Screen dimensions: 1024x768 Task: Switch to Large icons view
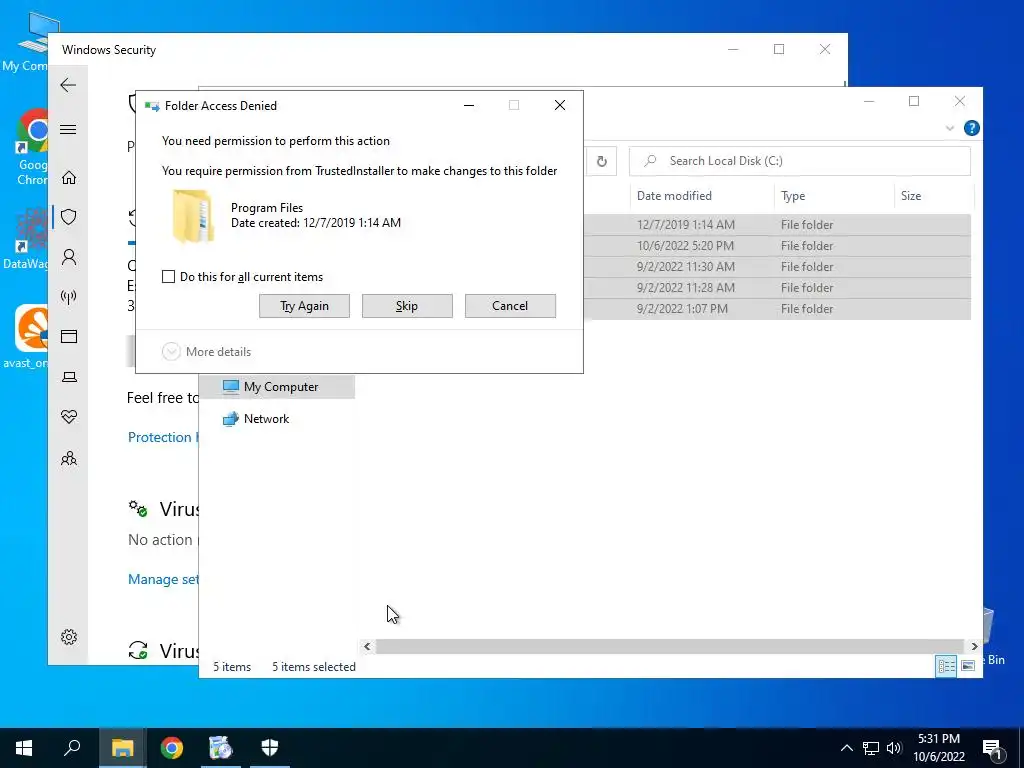coord(968,665)
